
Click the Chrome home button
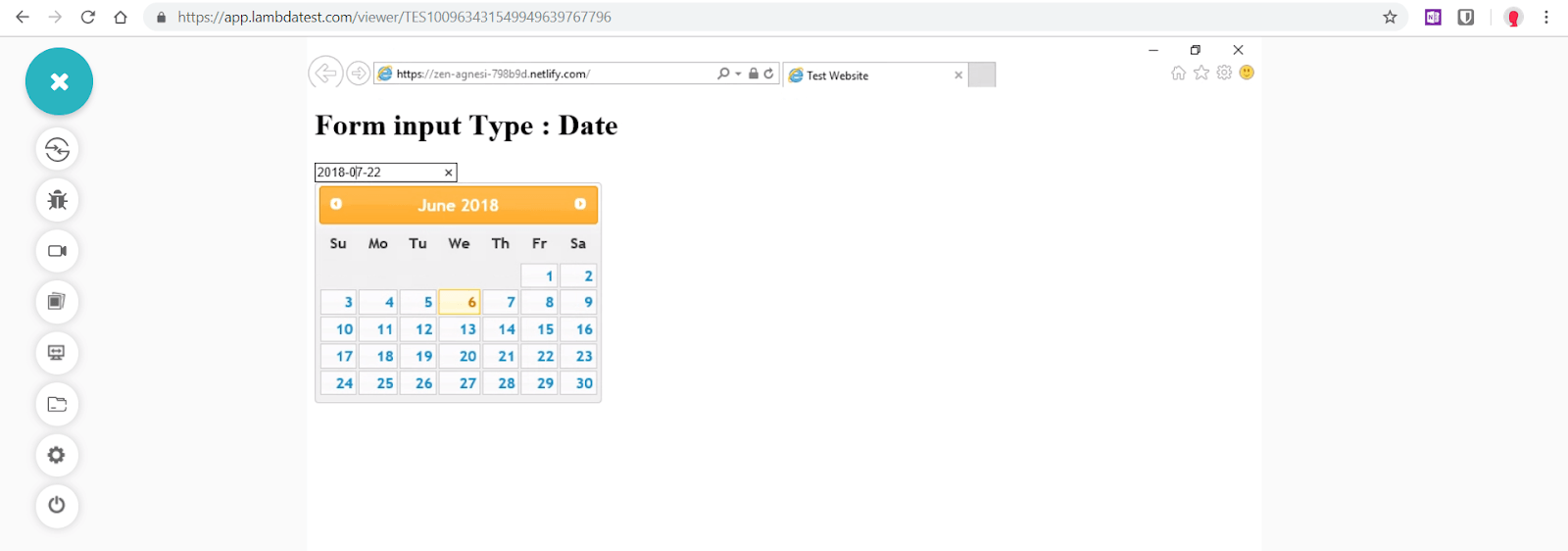pos(121,17)
